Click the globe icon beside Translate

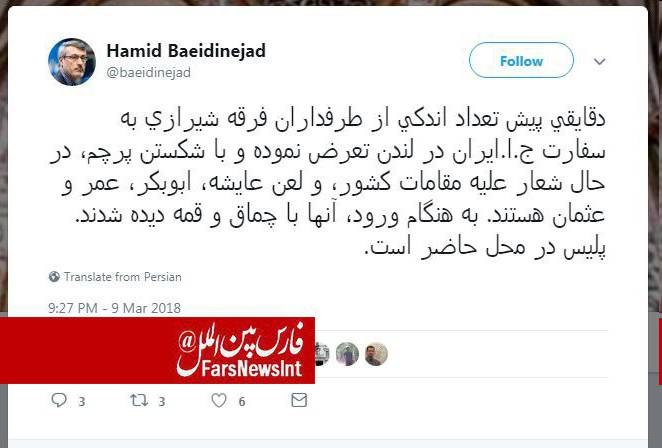coord(54,277)
